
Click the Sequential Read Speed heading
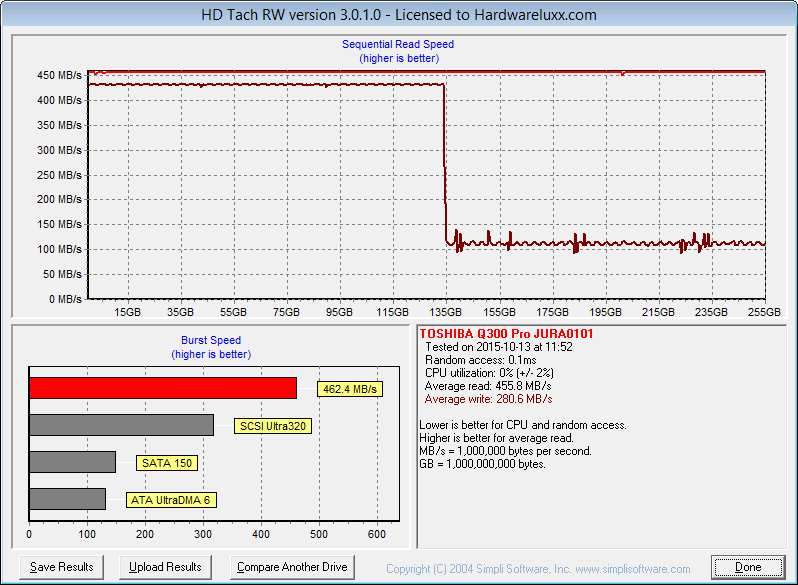coord(398,44)
